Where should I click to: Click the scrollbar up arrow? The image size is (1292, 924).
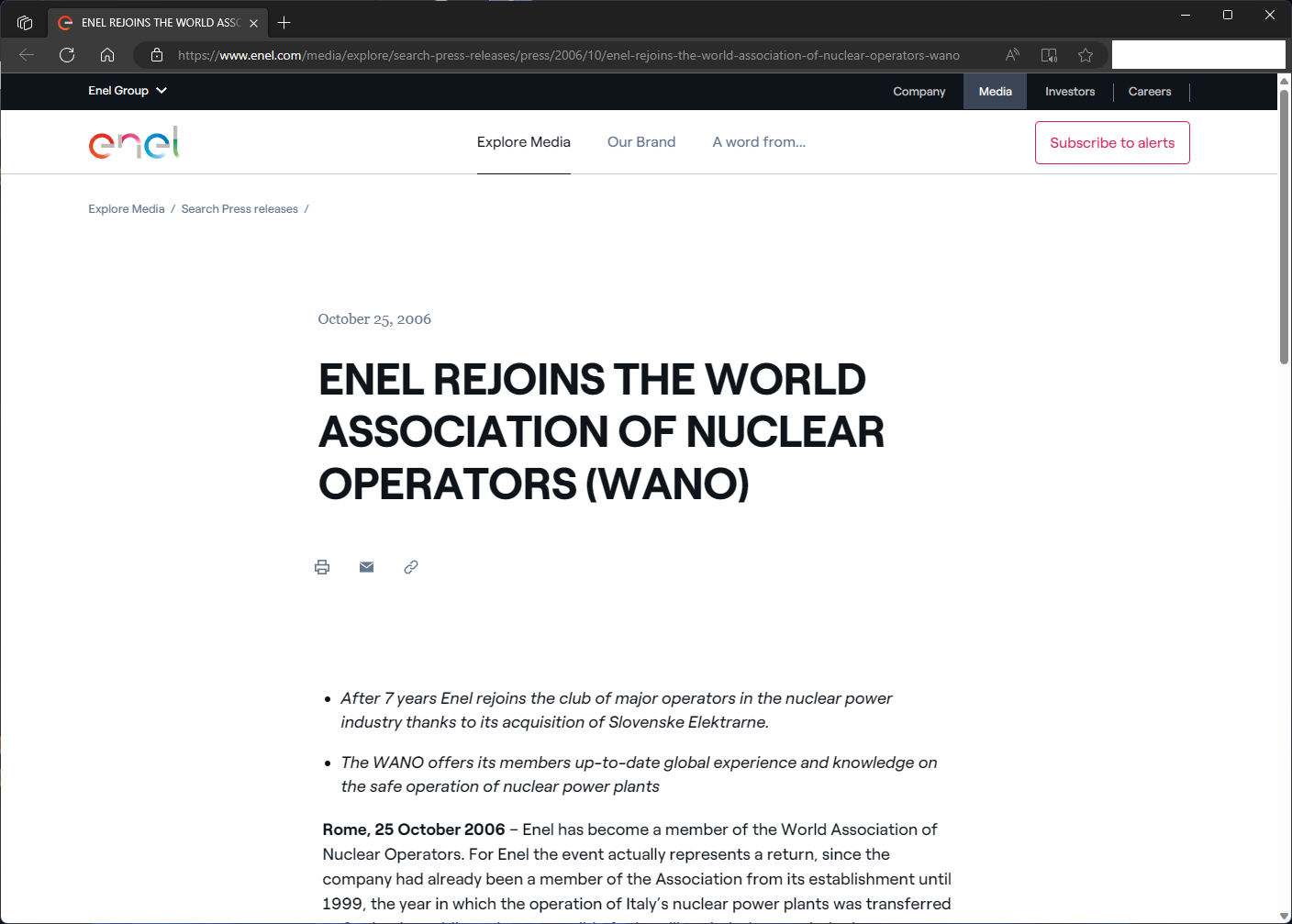pos(1284,81)
